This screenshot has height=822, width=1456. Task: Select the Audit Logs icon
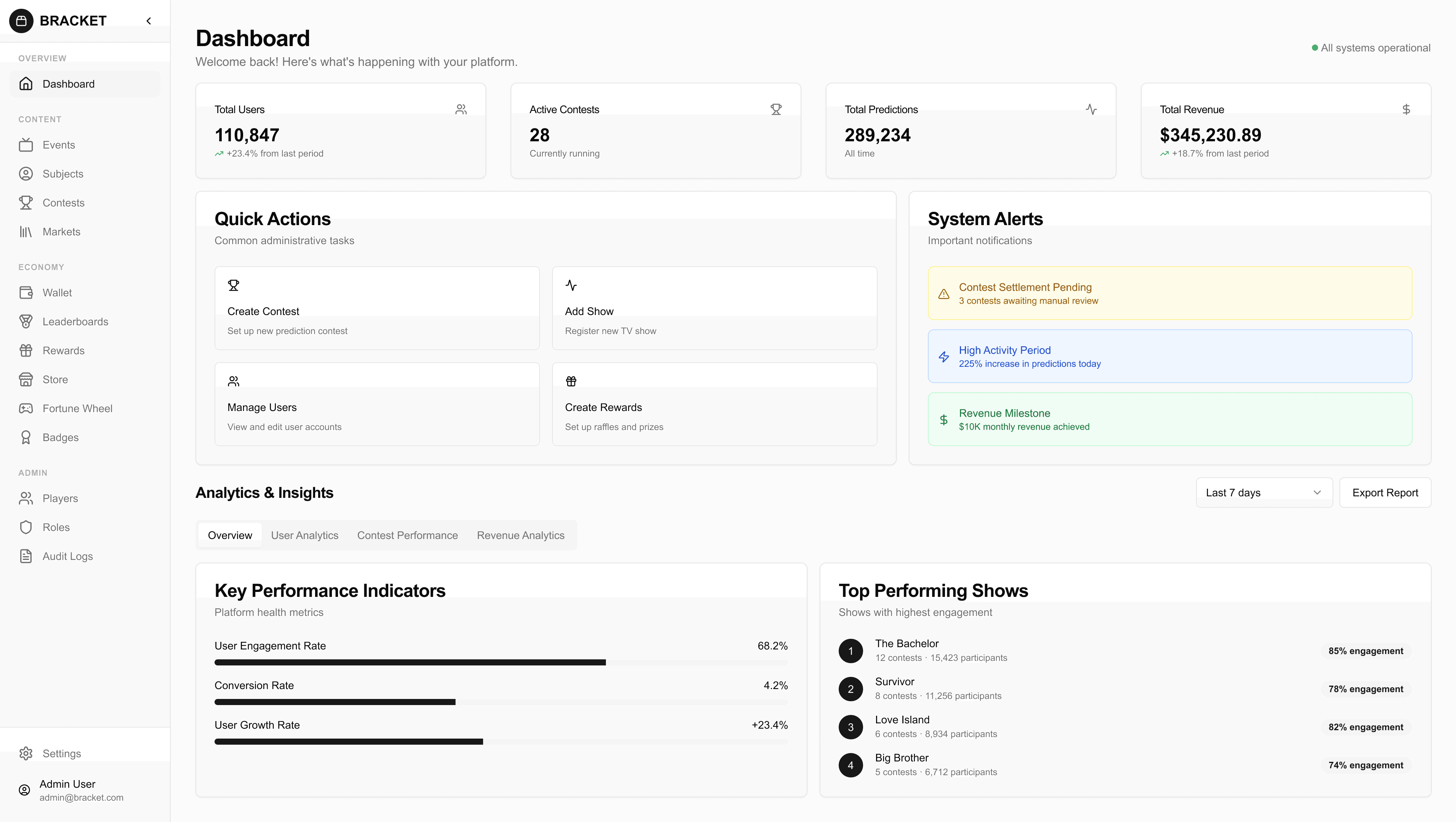[27, 556]
